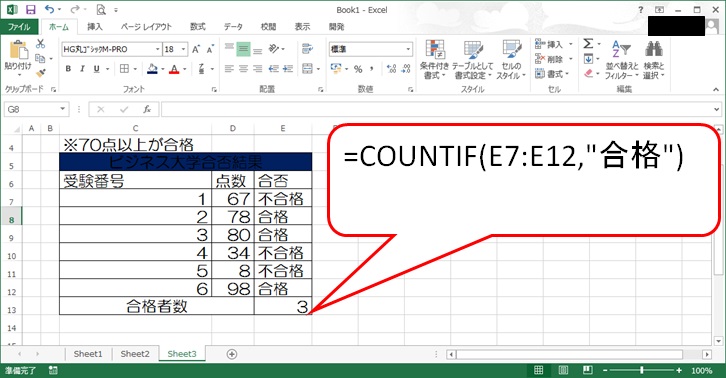Open number format dropdown (標準)
Viewport: 726px width, 378px height.
408,49
